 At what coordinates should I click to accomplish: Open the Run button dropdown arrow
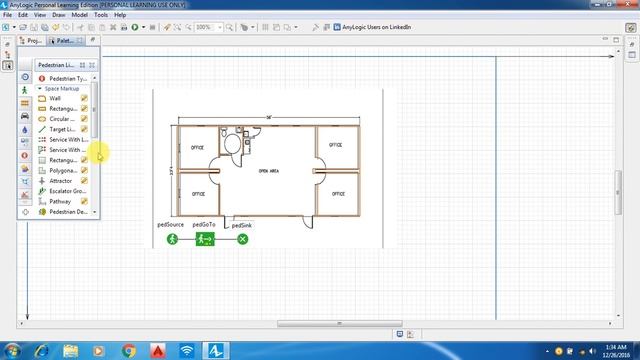143,27
